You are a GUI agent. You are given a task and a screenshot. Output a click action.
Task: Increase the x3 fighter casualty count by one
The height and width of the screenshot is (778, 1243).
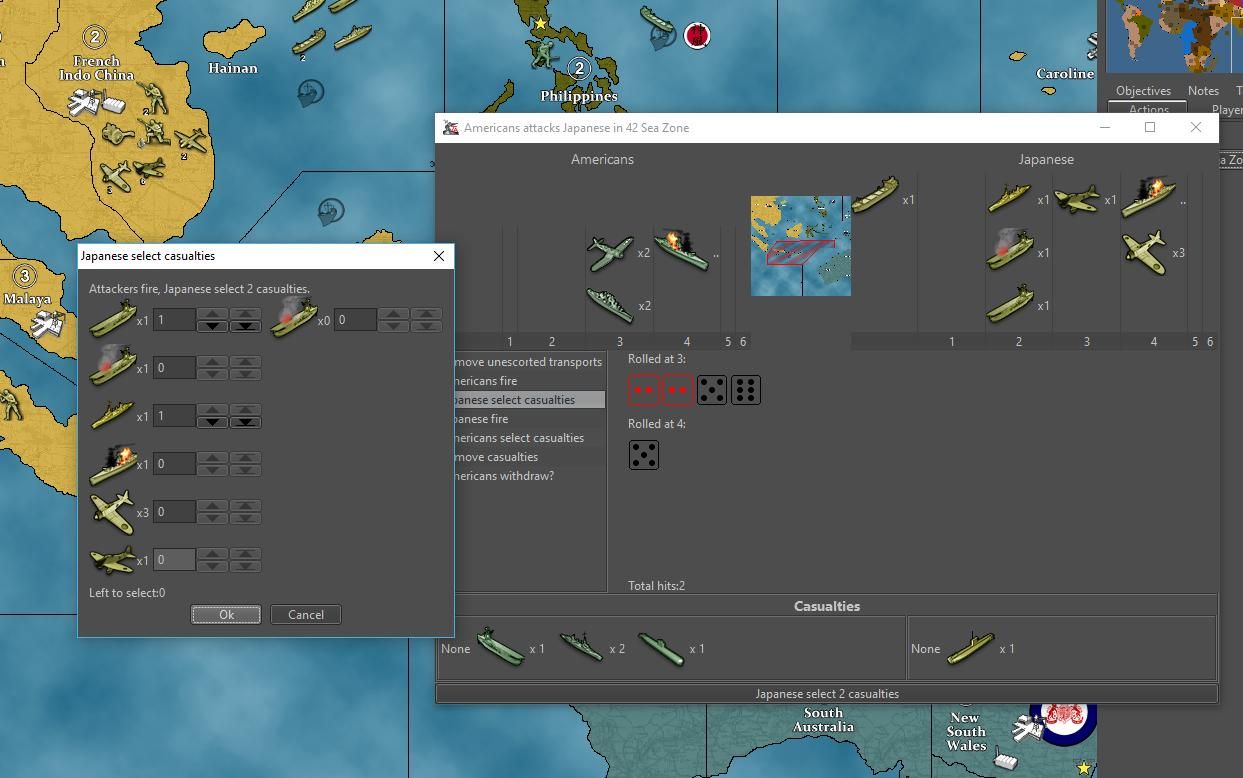pyautogui.click(x=212, y=506)
